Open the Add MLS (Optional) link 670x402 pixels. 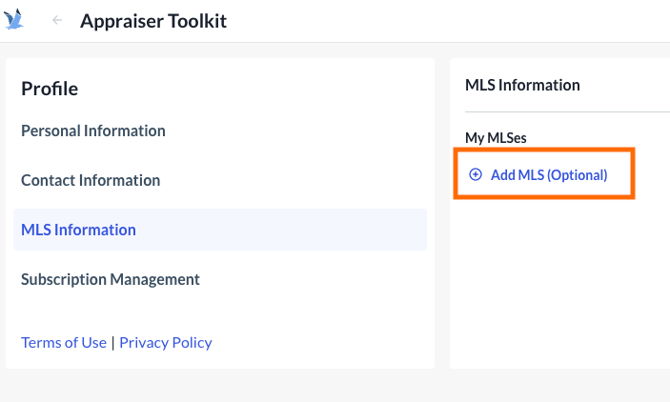coord(548,175)
